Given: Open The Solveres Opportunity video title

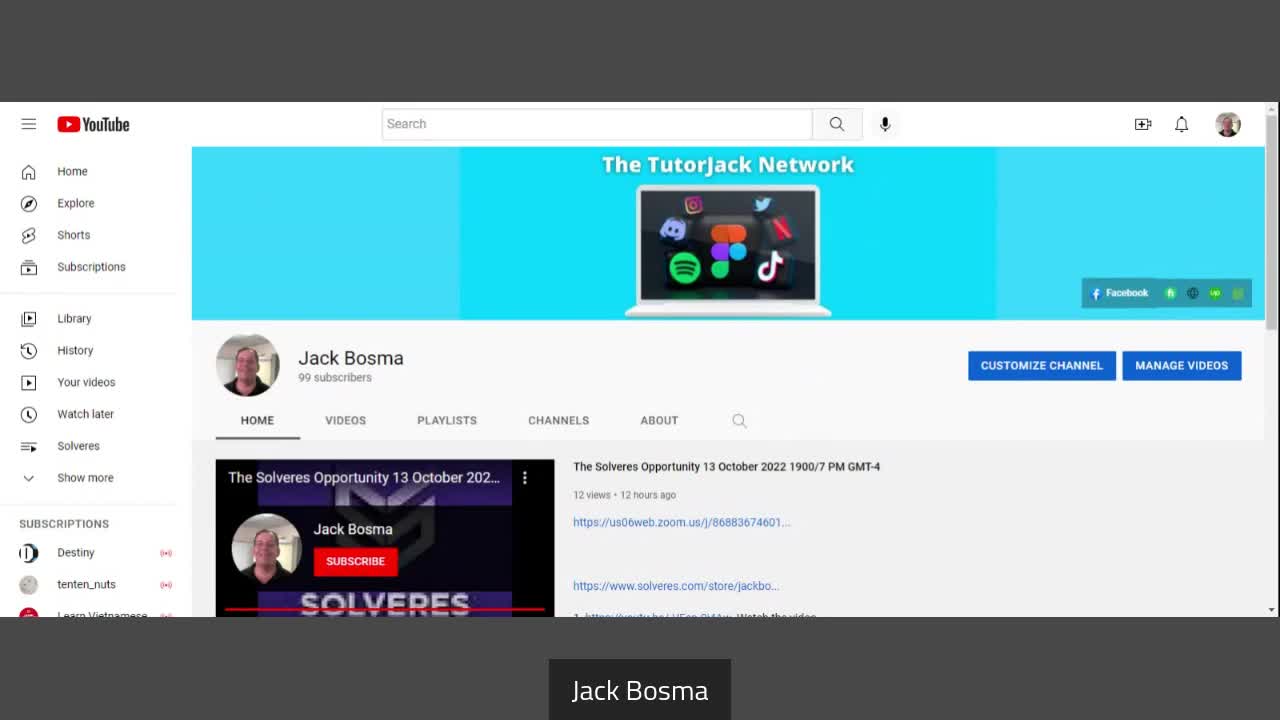Looking at the screenshot, I should click(726, 467).
